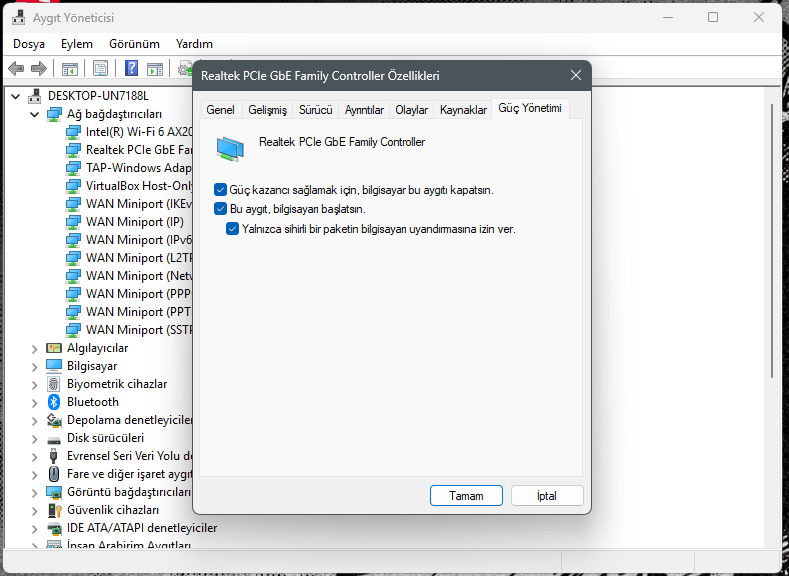Collapse the Ağ bağdaştırıcıları node
Image resolution: width=789 pixels, height=576 pixels.
[x=34, y=114]
